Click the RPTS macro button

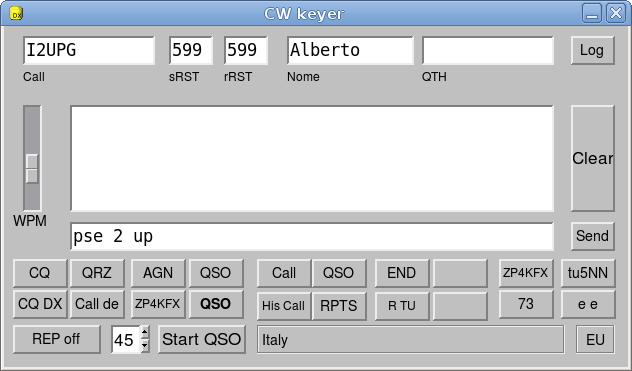339,306
